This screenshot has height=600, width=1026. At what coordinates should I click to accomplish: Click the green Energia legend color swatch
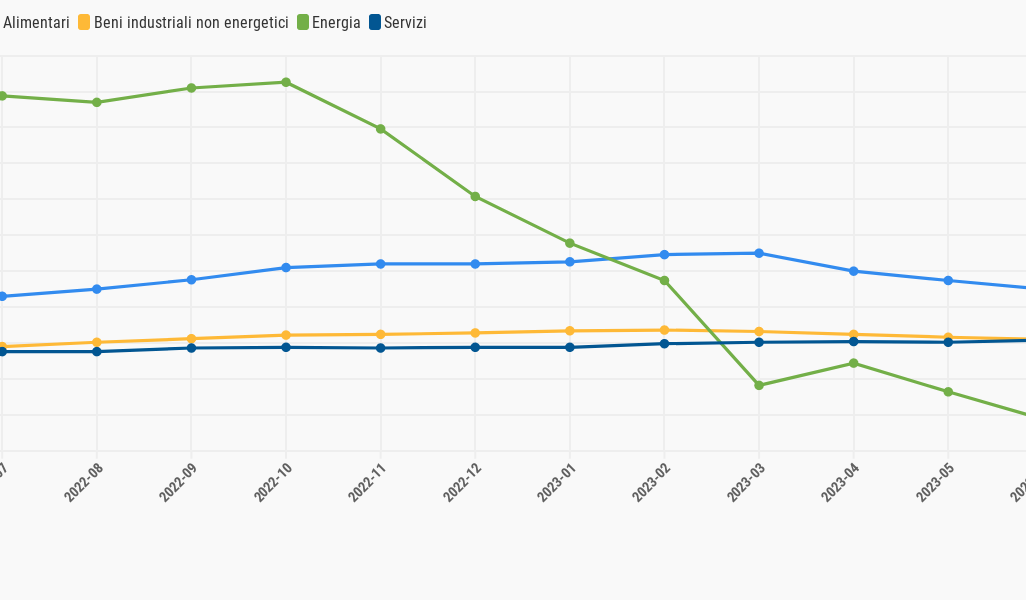[302, 22]
